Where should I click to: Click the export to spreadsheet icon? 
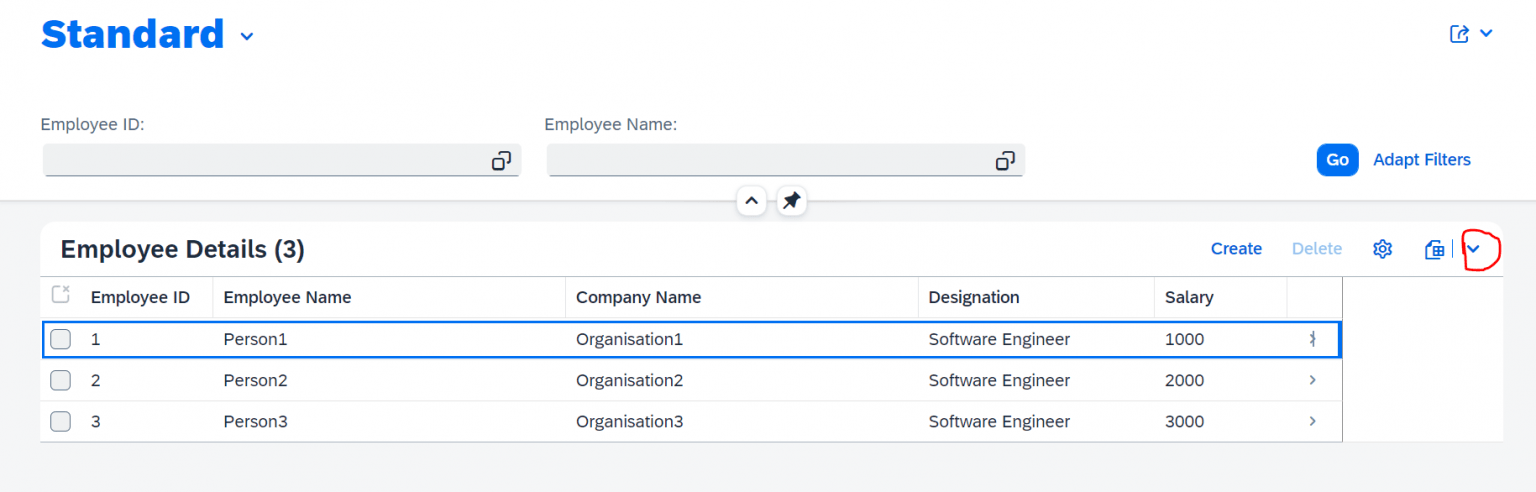(x=1434, y=249)
